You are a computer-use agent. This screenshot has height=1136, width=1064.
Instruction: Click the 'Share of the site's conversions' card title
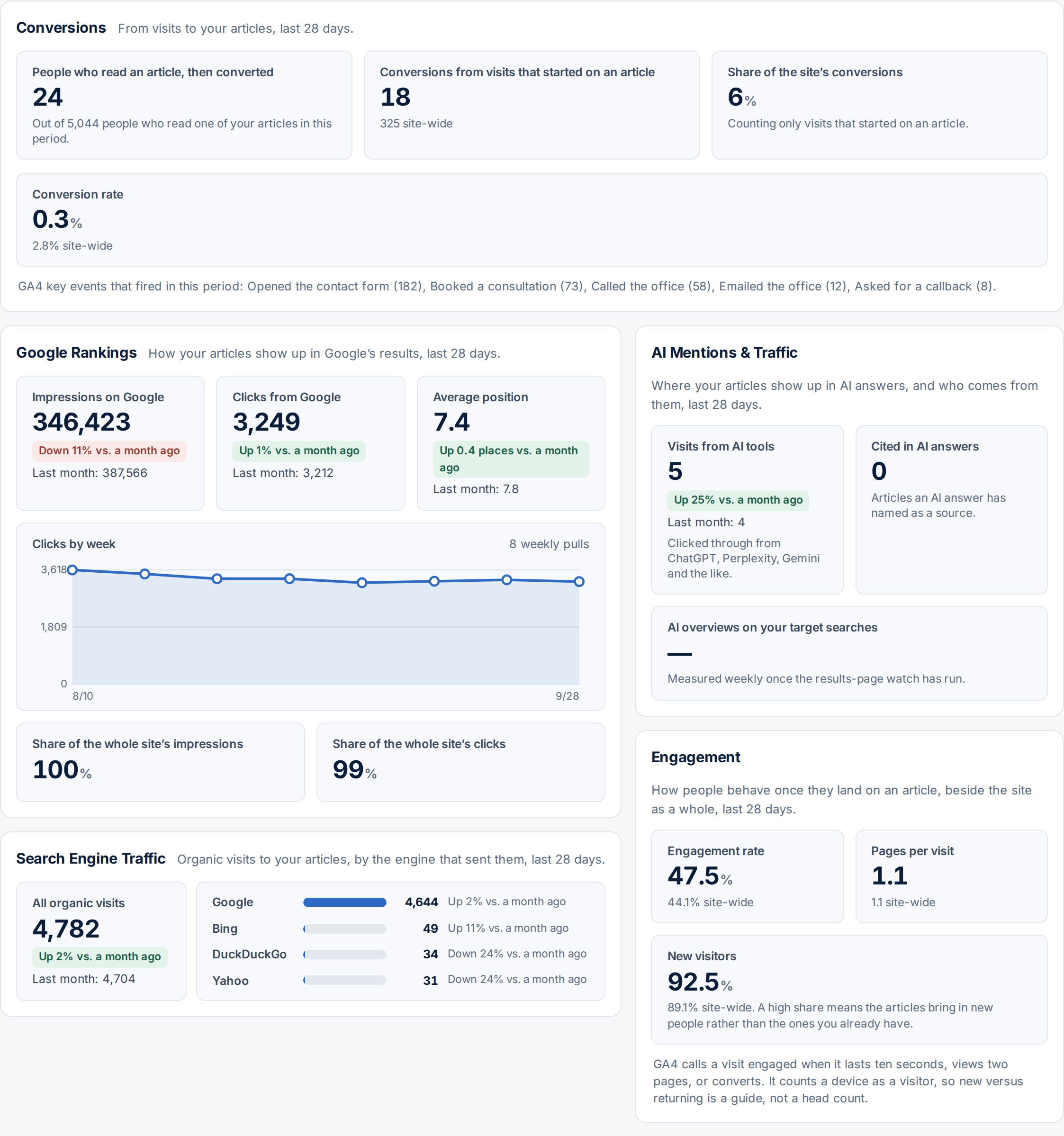point(815,72)
